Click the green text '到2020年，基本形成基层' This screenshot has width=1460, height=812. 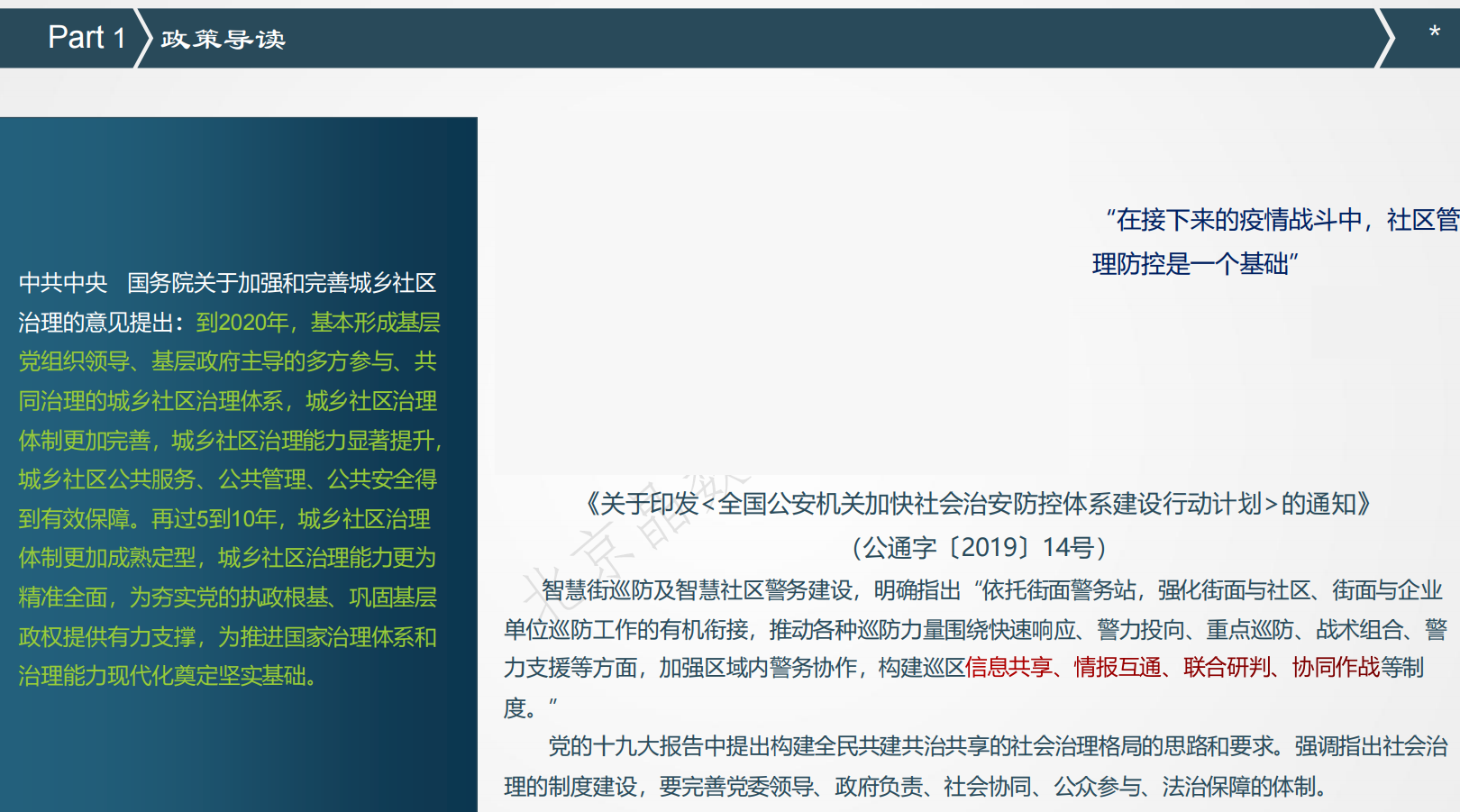click(318, 323)
